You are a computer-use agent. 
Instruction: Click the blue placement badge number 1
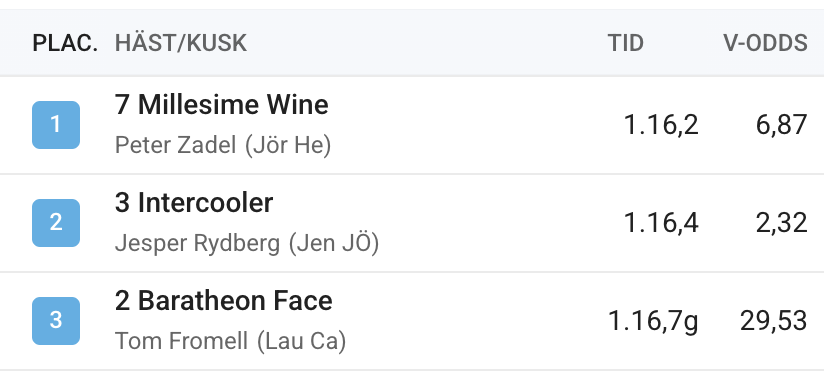(x=56, y=125)
